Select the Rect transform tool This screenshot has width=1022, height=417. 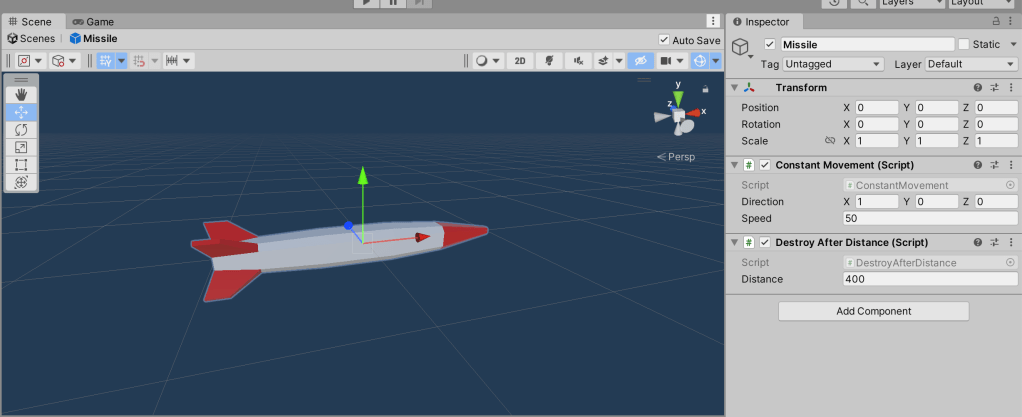(x=21, y=165)
